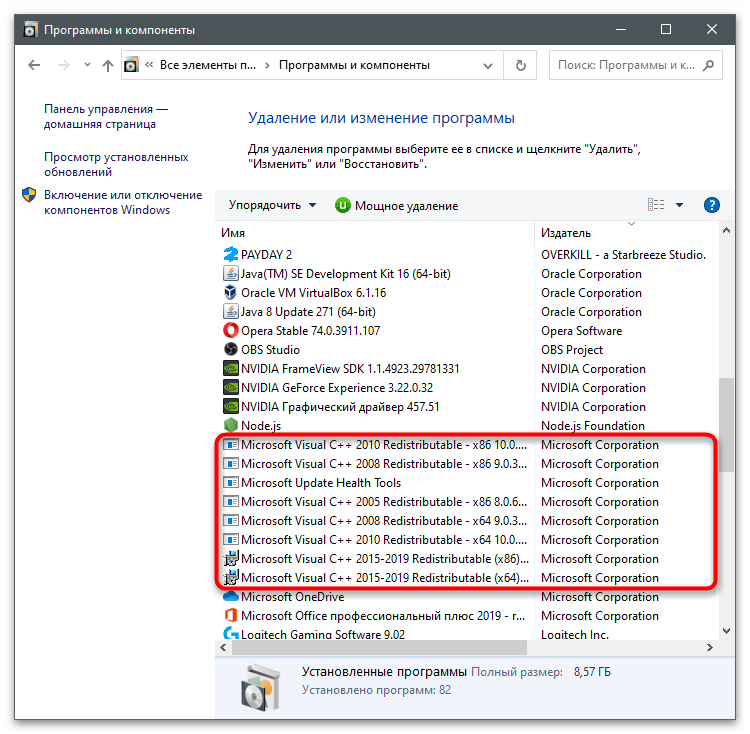The image size is (750, 734).
Task: Click the Java SE Development Kit 16 icon
Action: (231, 274)
